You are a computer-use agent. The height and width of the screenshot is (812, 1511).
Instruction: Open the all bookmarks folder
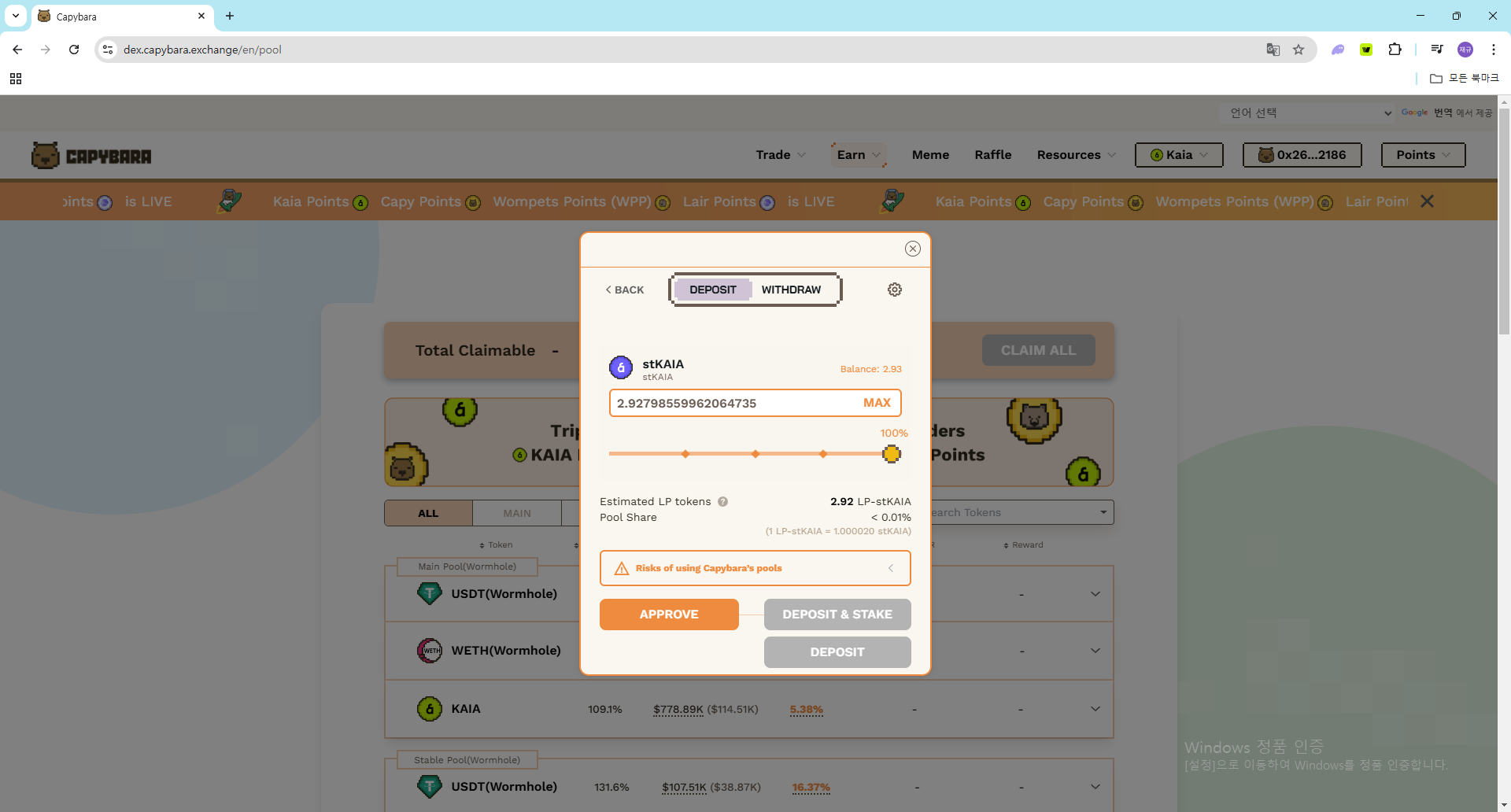point(1464,78)
